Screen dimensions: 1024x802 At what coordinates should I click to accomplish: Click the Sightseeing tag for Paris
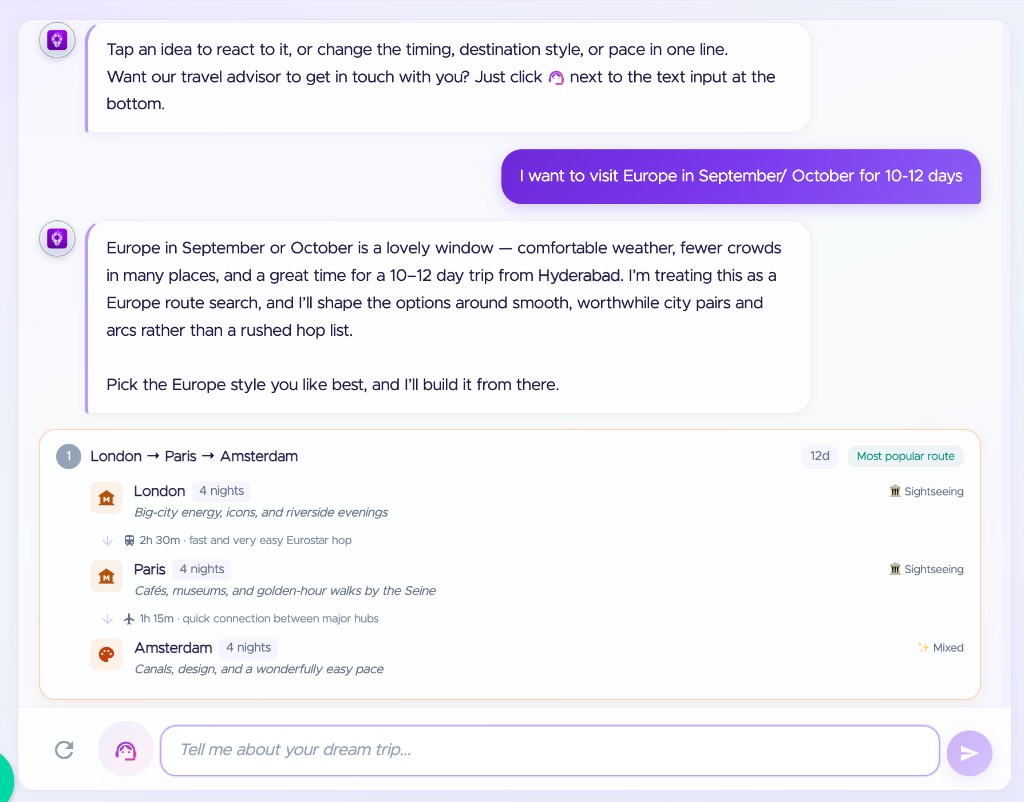[x=926, y=569]
